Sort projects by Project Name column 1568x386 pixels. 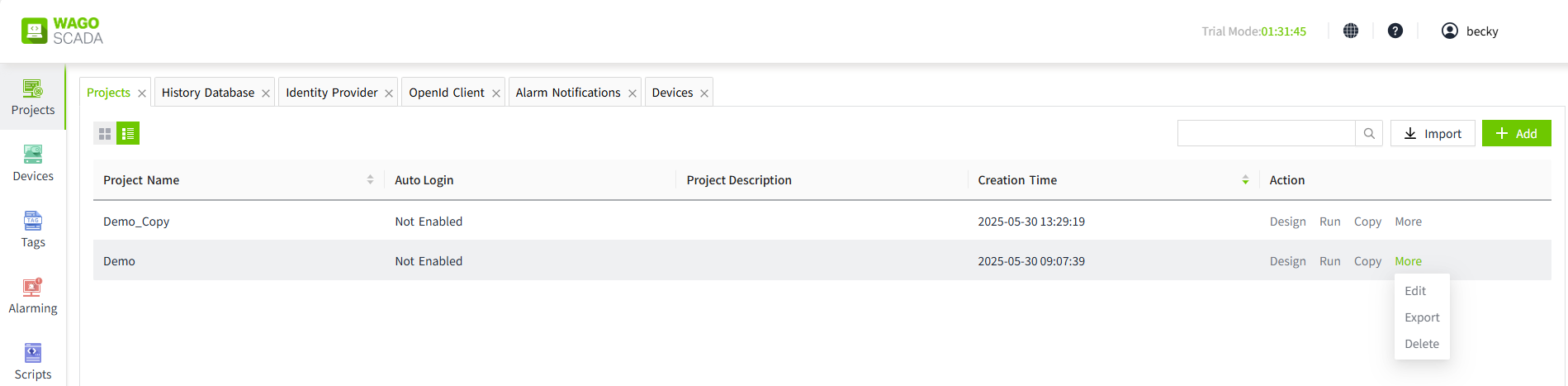370,179
